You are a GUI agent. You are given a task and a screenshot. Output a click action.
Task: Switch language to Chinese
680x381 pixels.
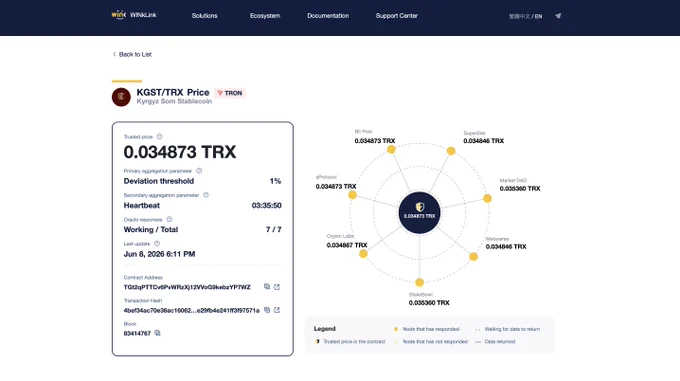[x=520, y=16]
